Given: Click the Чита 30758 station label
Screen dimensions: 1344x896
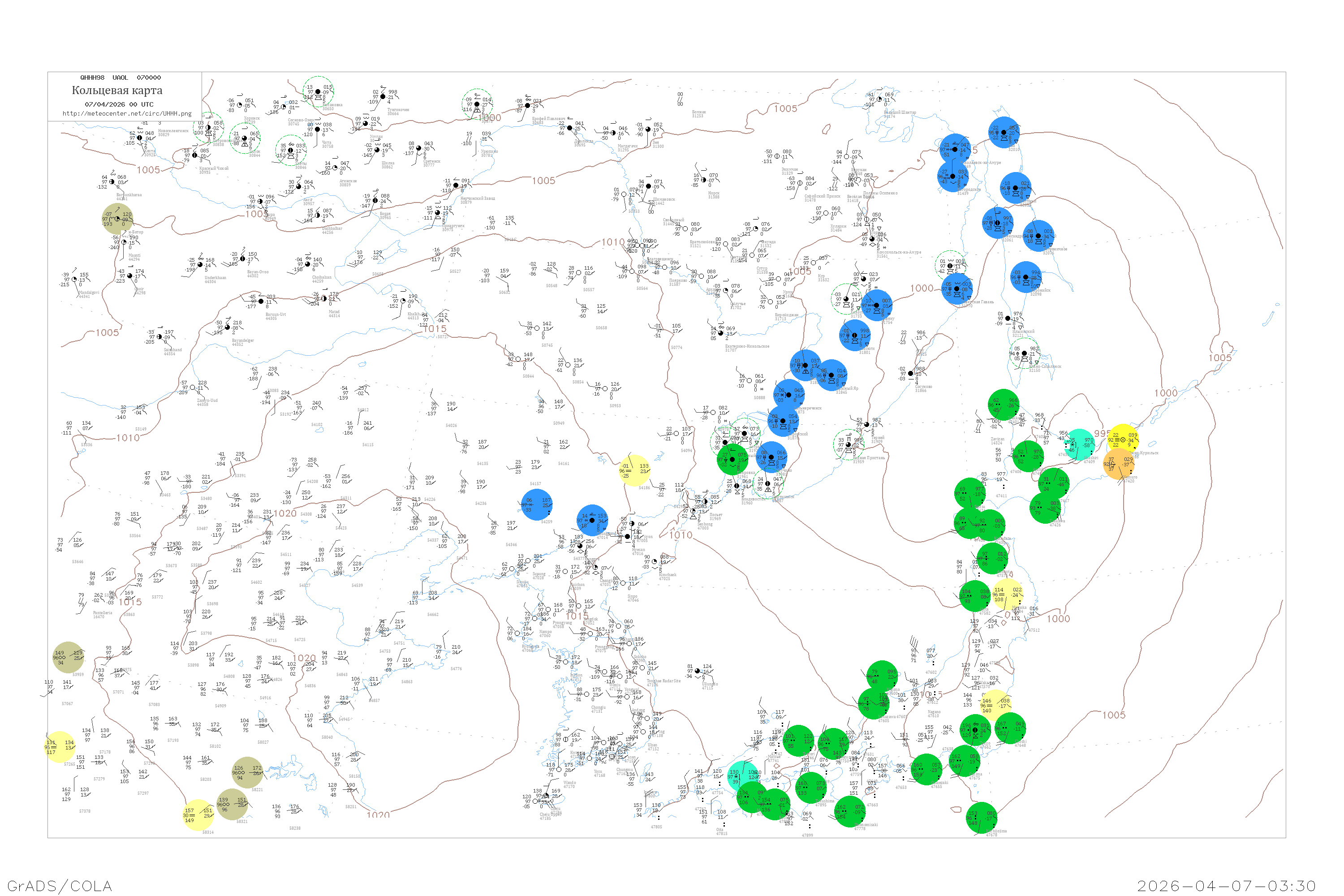Looking at the screenshot, I should 327,145.
